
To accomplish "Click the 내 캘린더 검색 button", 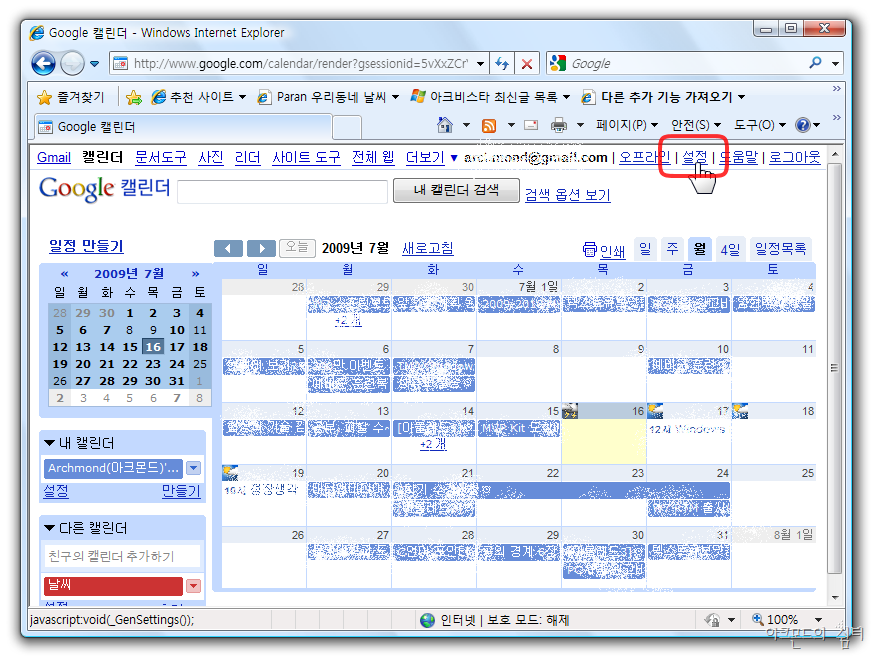I will [456, 190].
